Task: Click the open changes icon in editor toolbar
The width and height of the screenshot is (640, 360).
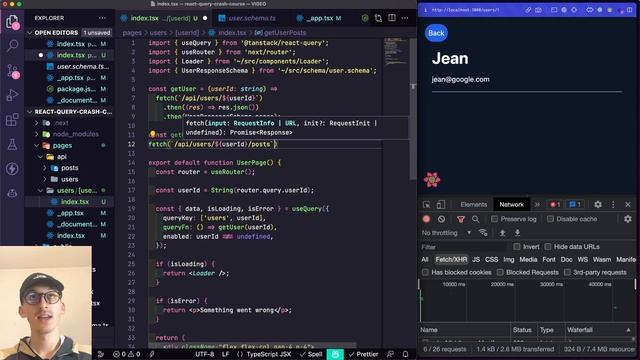Action: 378,18
